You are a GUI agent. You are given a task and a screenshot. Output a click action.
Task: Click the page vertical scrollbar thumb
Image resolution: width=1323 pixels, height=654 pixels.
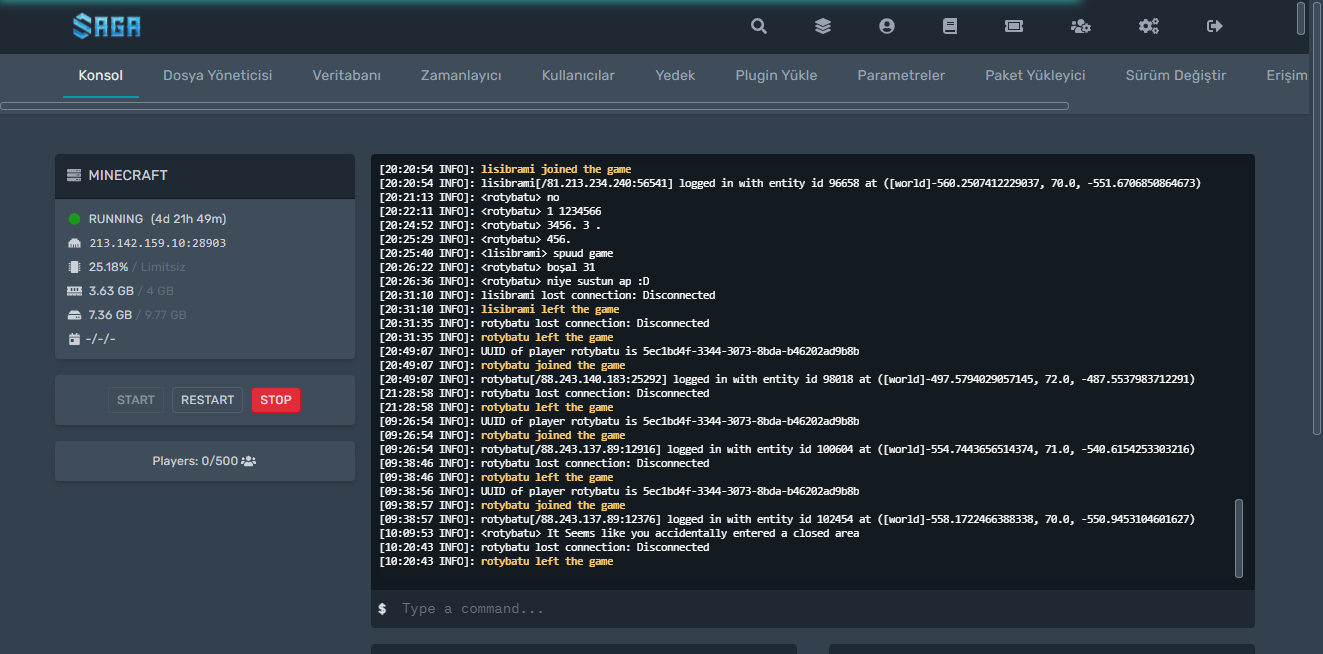1316,218
